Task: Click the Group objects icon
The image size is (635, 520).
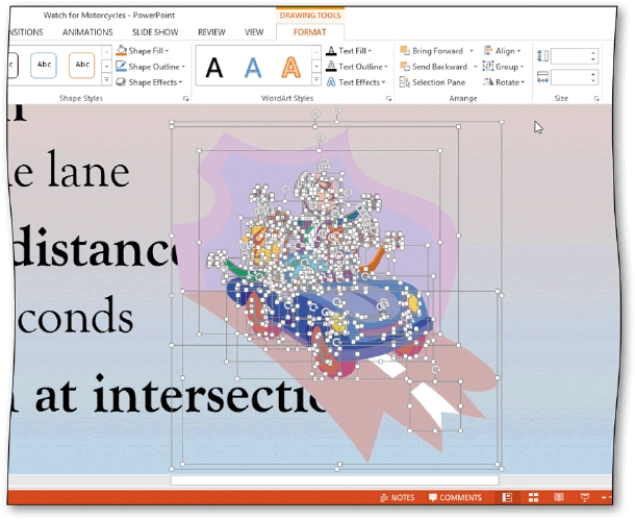Action: tap(488, 66)
